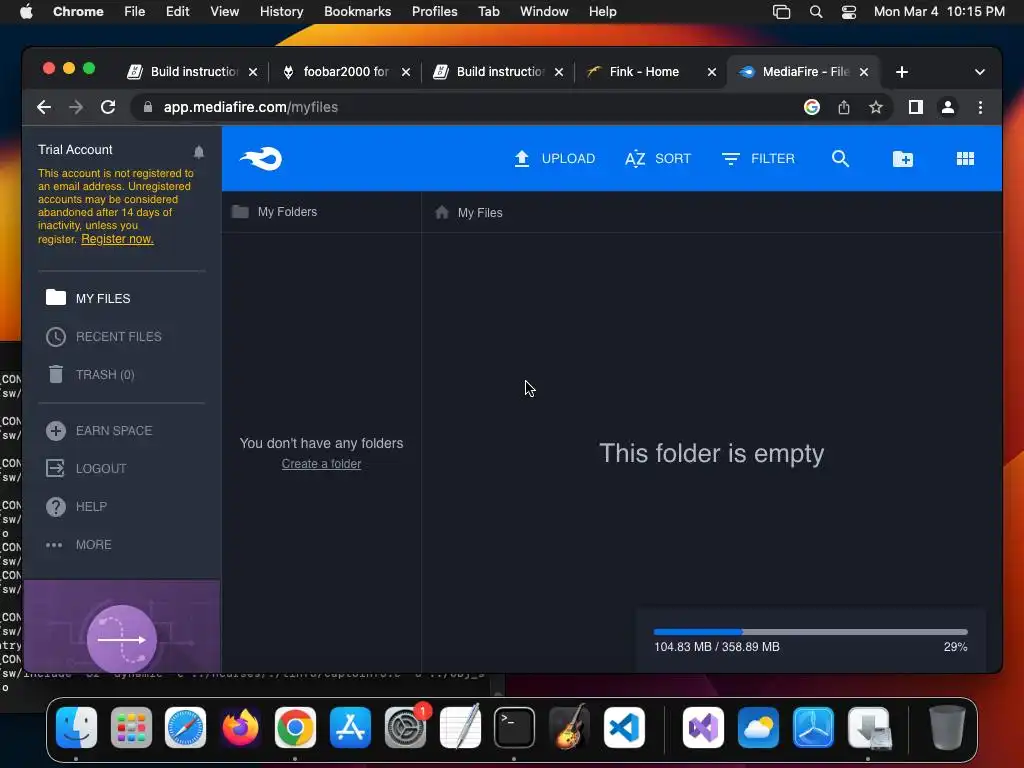This screenshot has width=1024, height=768.
Task: Open Trash (0) in sidebar
Action: click(x=90, y=374)
